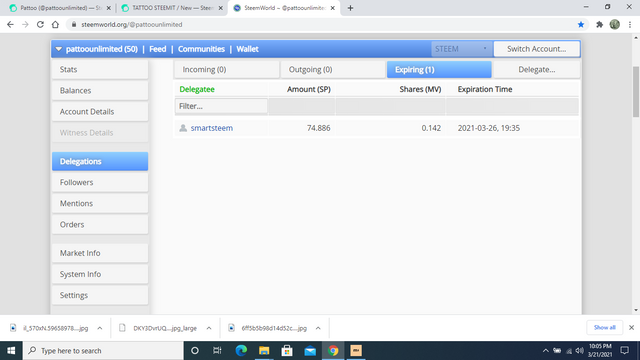
Task: Open the Chrome profile avatar
Action: 615,24
